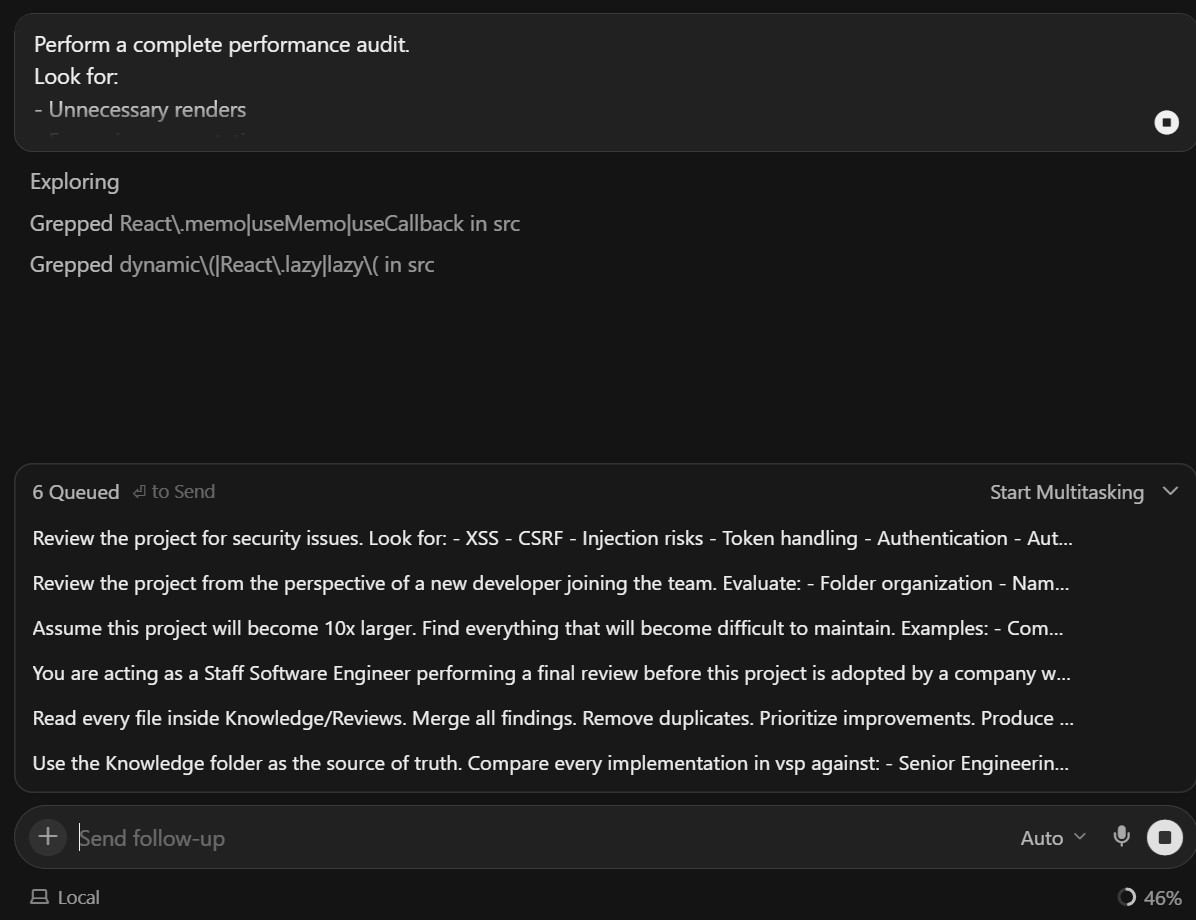Focus the Send follow-up input field
The width and height of the screenshot is (1196, 920).
click(542, 838)
